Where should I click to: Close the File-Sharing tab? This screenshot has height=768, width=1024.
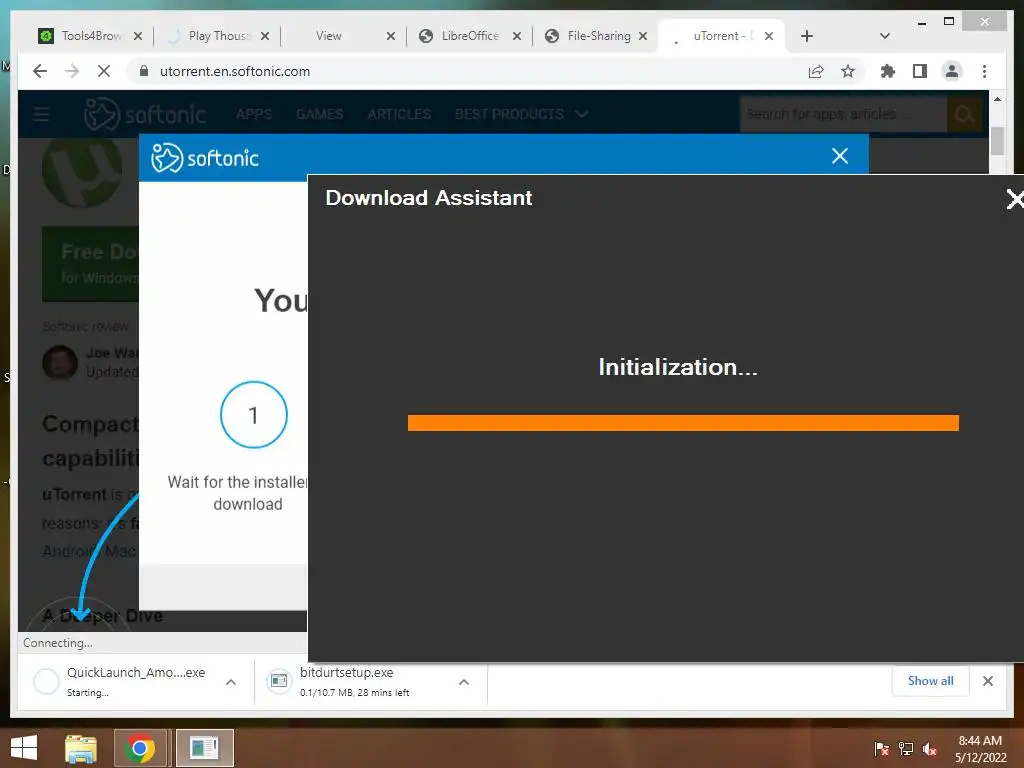[643, 36]
